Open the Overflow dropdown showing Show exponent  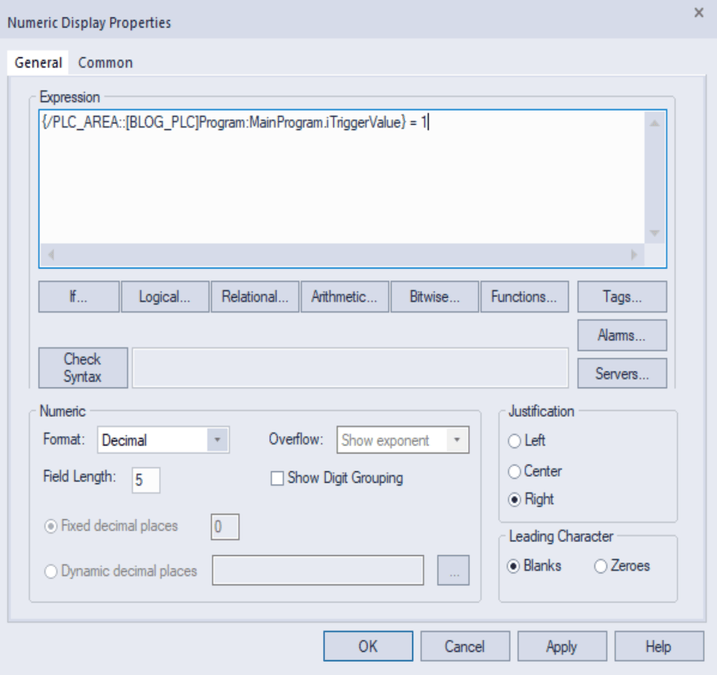(x=403, y=440)
